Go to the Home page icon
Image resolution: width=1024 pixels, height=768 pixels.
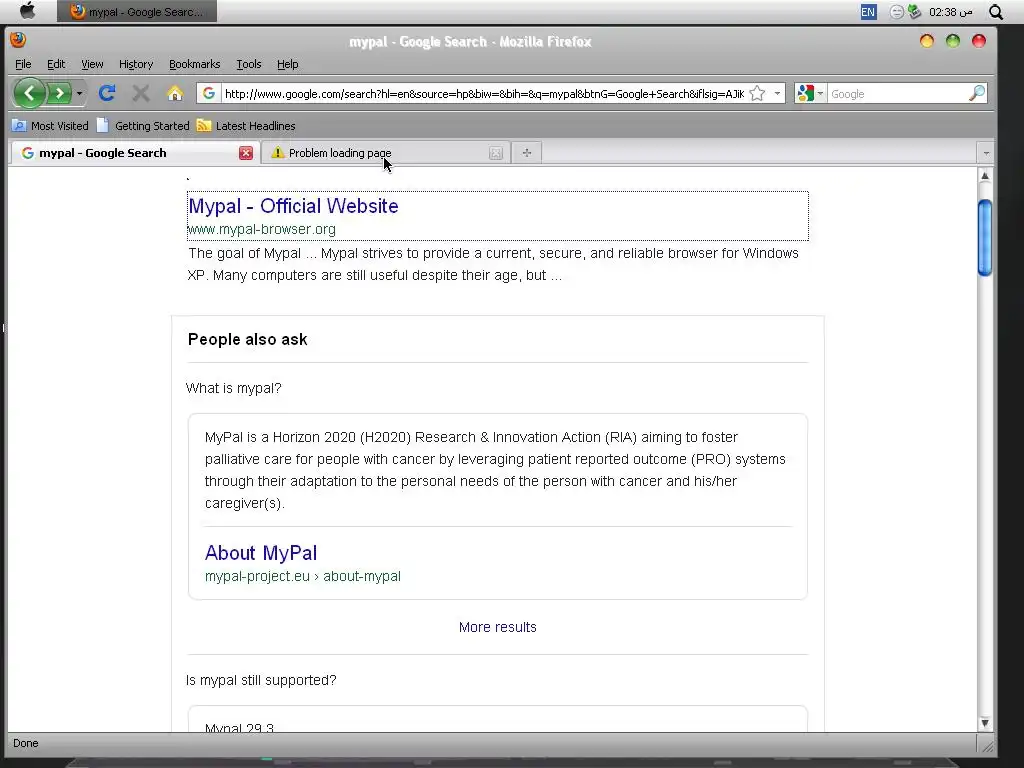coord(174,93)
